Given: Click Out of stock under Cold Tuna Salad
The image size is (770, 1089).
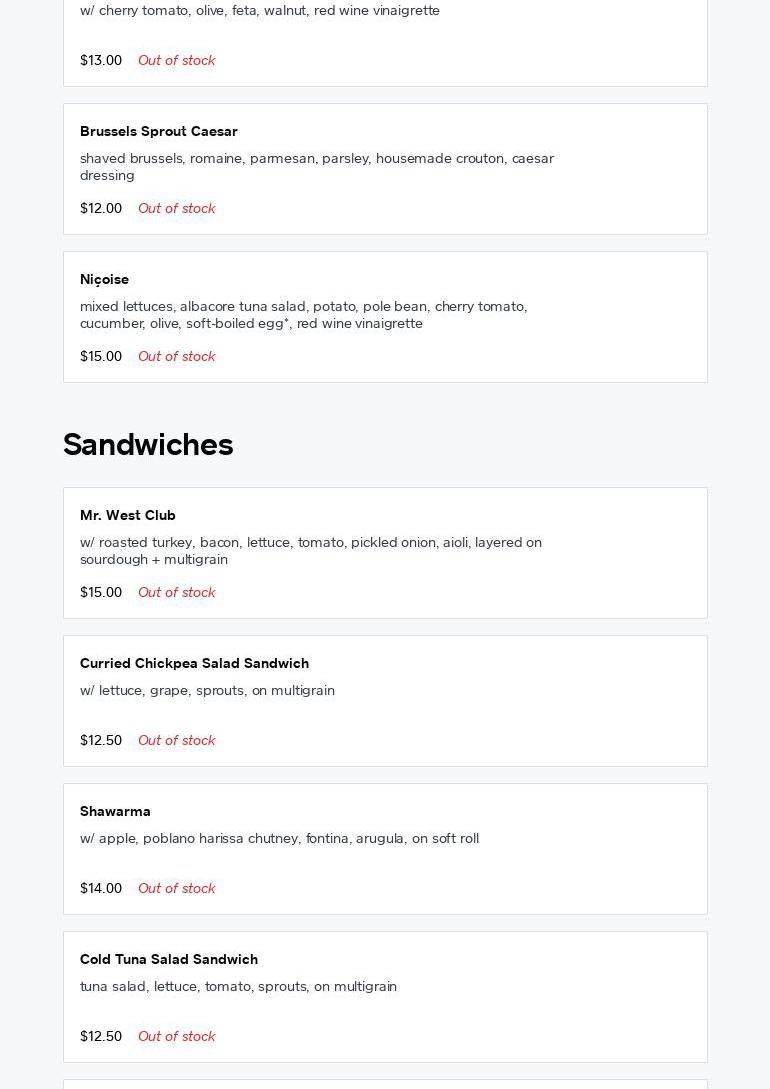Looking at the screenshot, I should click(176, 1036).
